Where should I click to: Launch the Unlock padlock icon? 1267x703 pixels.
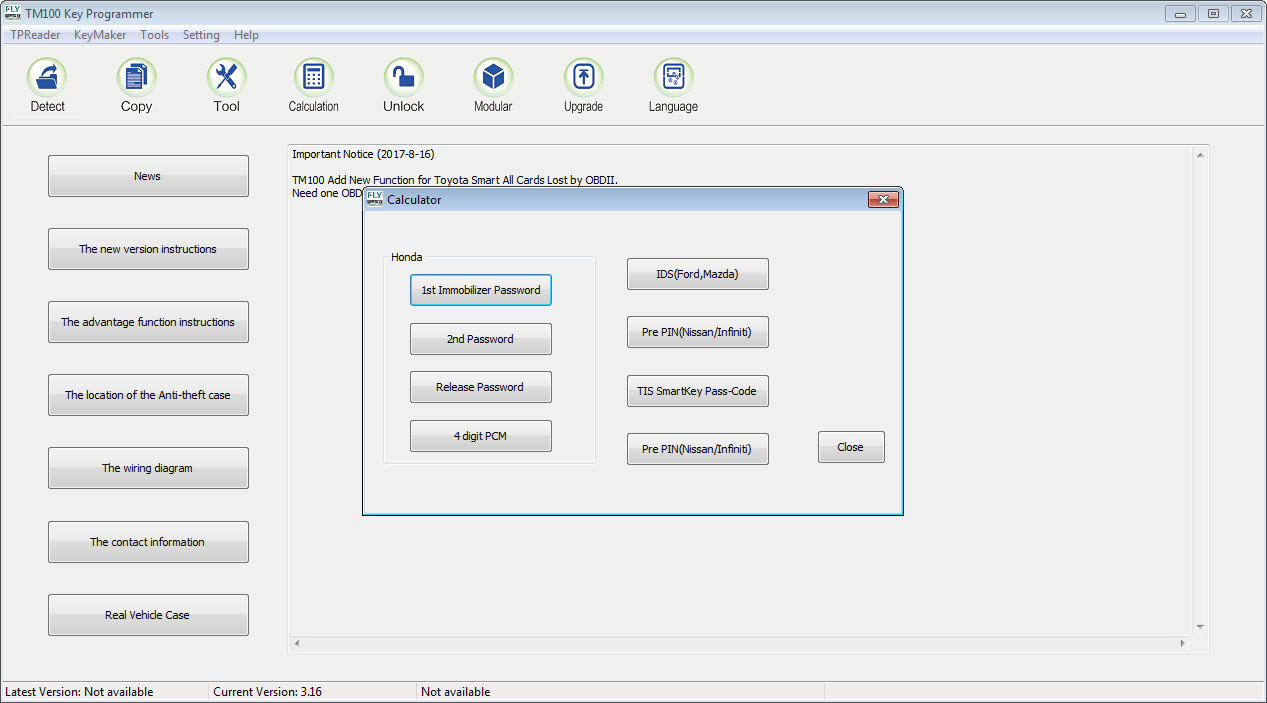(404, 77)
